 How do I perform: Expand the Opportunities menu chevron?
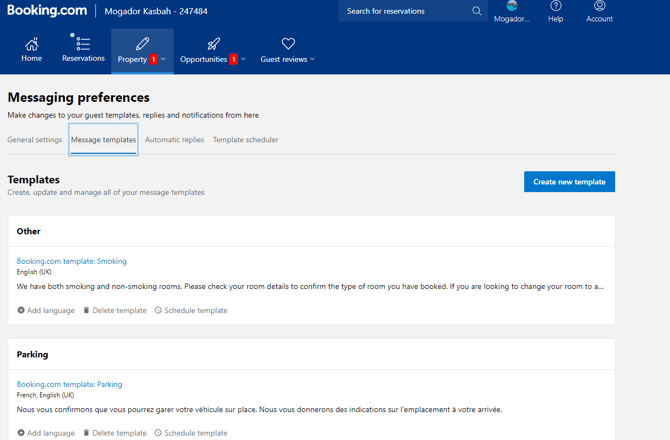pyautogui.click(x=243, y=59)
